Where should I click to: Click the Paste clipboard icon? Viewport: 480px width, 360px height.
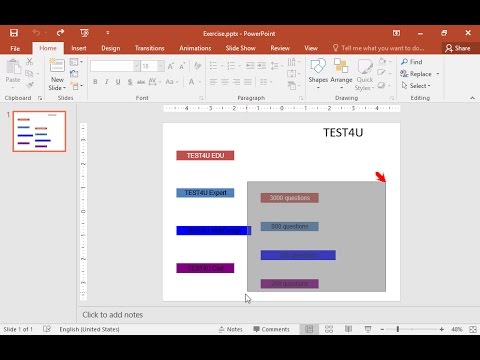point(13,67)
